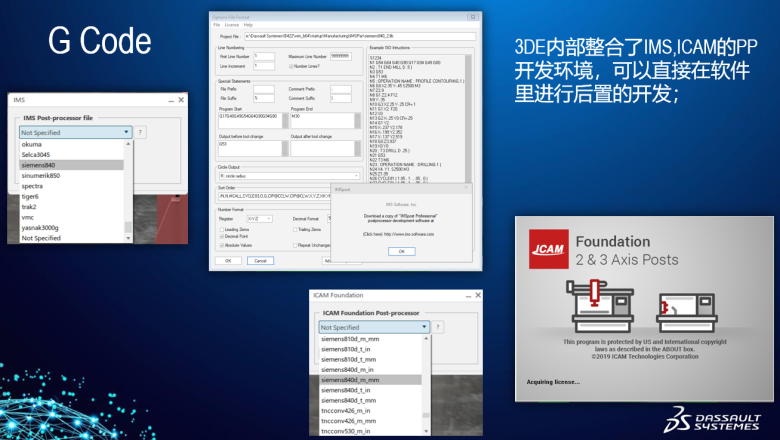
Task: Edit the Maximum Line Number field
Action: coord(341,57)
